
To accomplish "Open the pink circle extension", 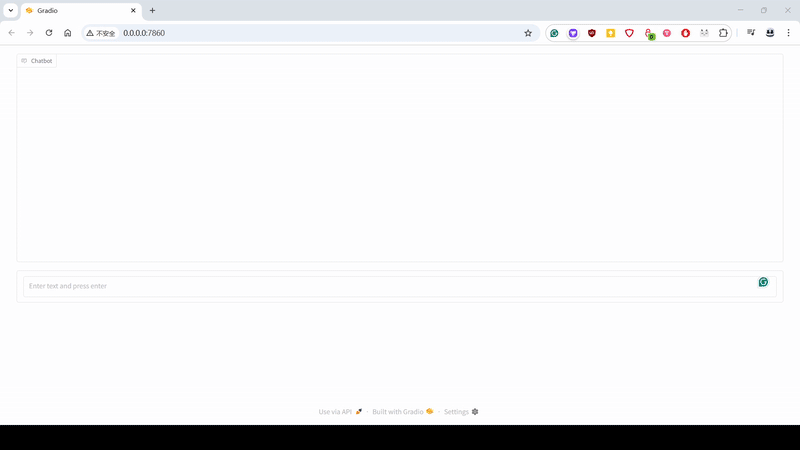I will click(x=667, y=33).
